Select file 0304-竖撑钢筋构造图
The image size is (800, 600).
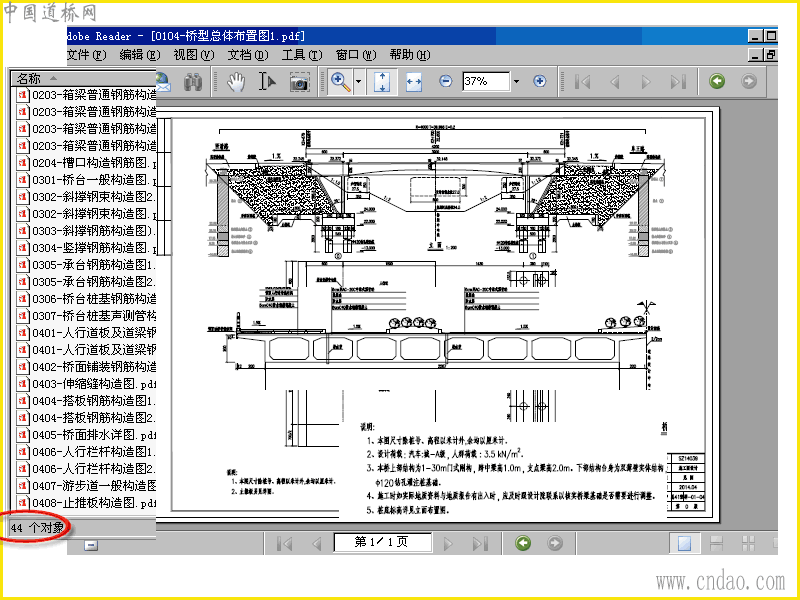pos(84,248)
